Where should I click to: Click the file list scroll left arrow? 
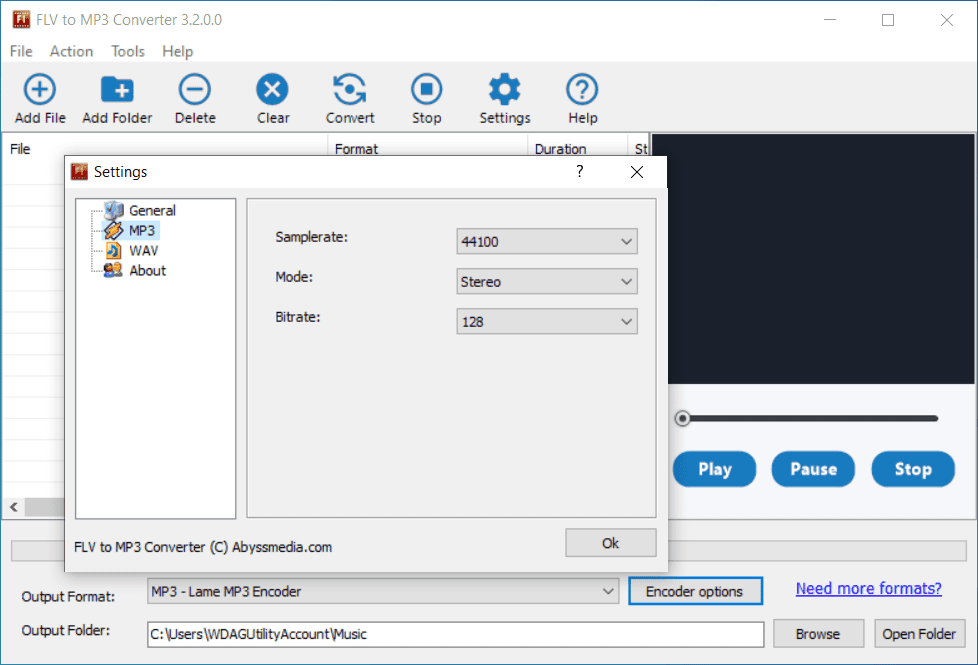click(14, 507)
